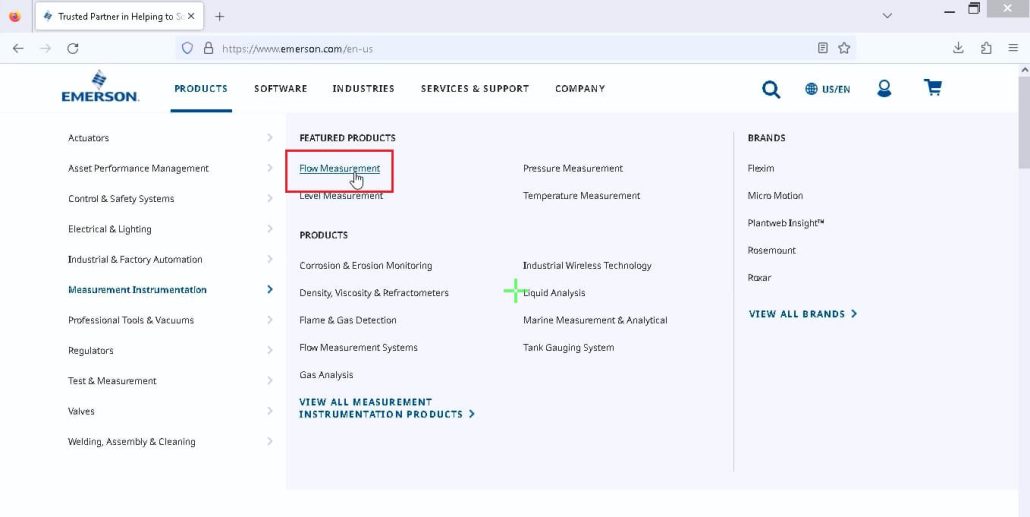Toggle reader view icon in address bar

(822, 48)
